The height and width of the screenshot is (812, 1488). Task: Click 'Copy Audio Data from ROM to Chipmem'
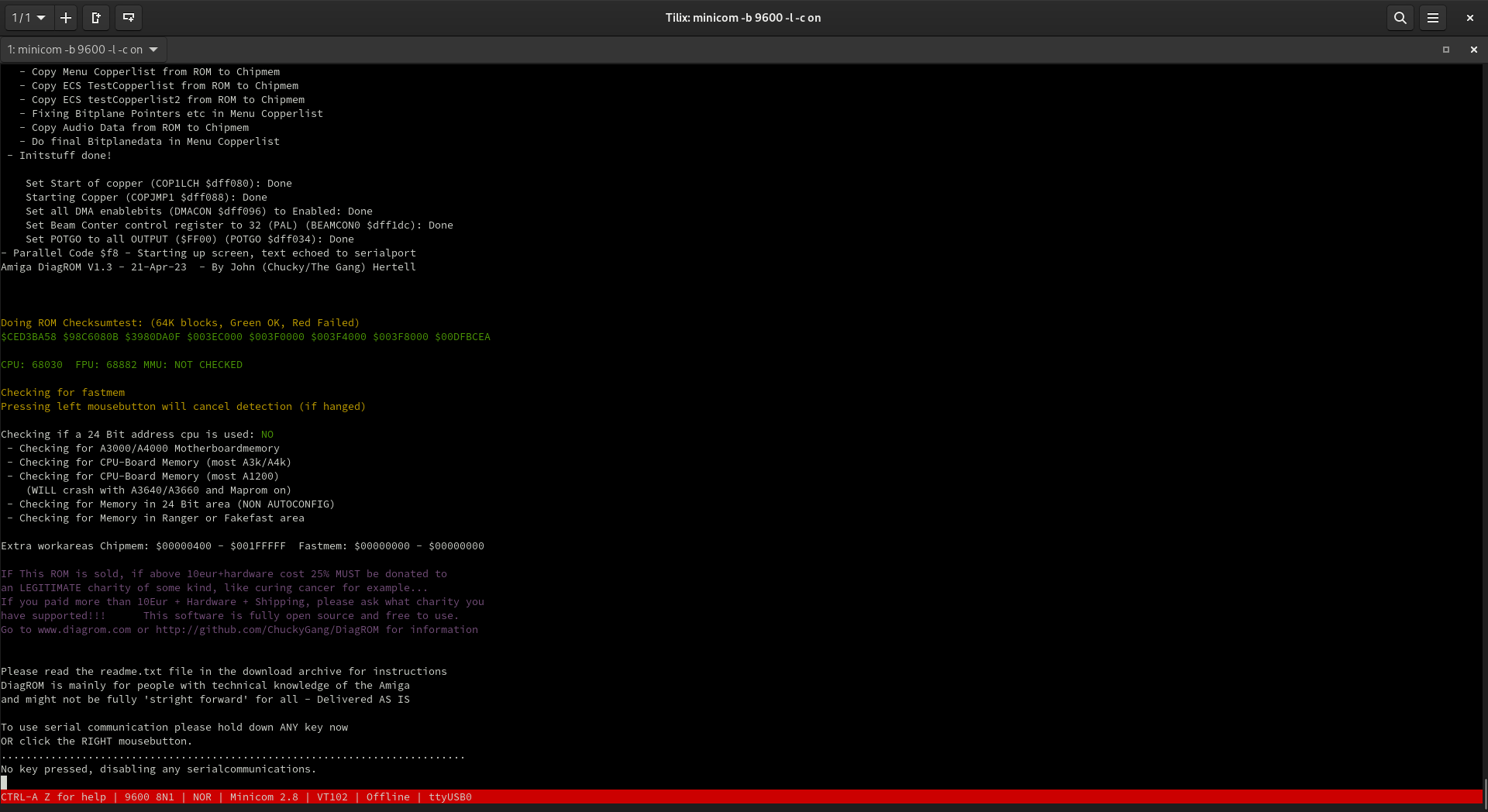[x=134, y=127]
